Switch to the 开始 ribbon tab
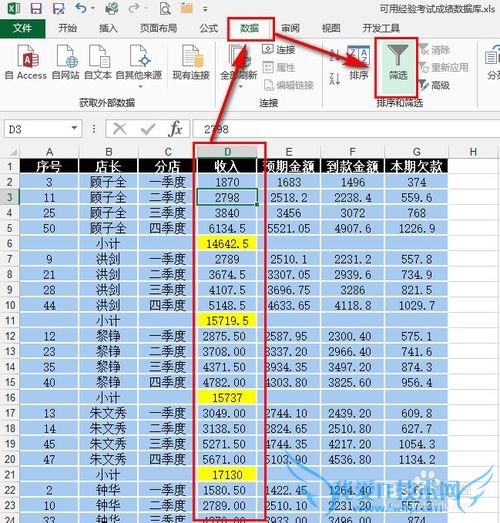The width and height of the screenshot is (500, 523). coord(67,28)
